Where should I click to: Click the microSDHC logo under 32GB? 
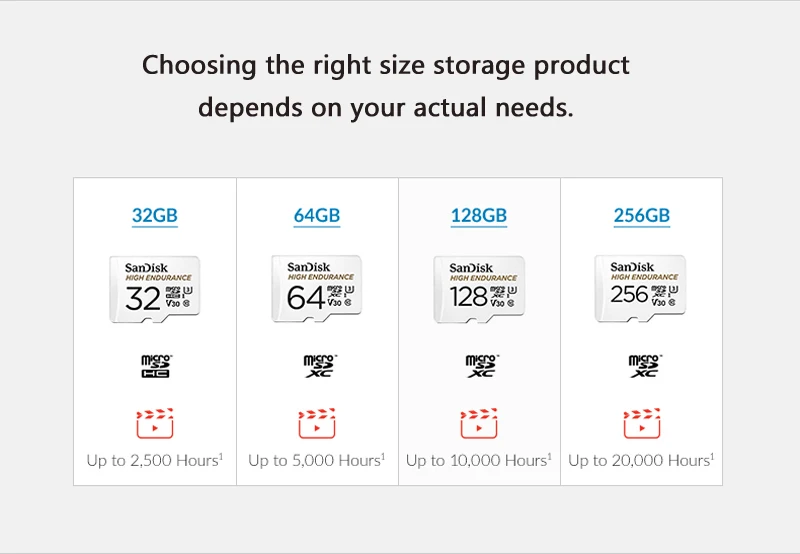[155, 365]
